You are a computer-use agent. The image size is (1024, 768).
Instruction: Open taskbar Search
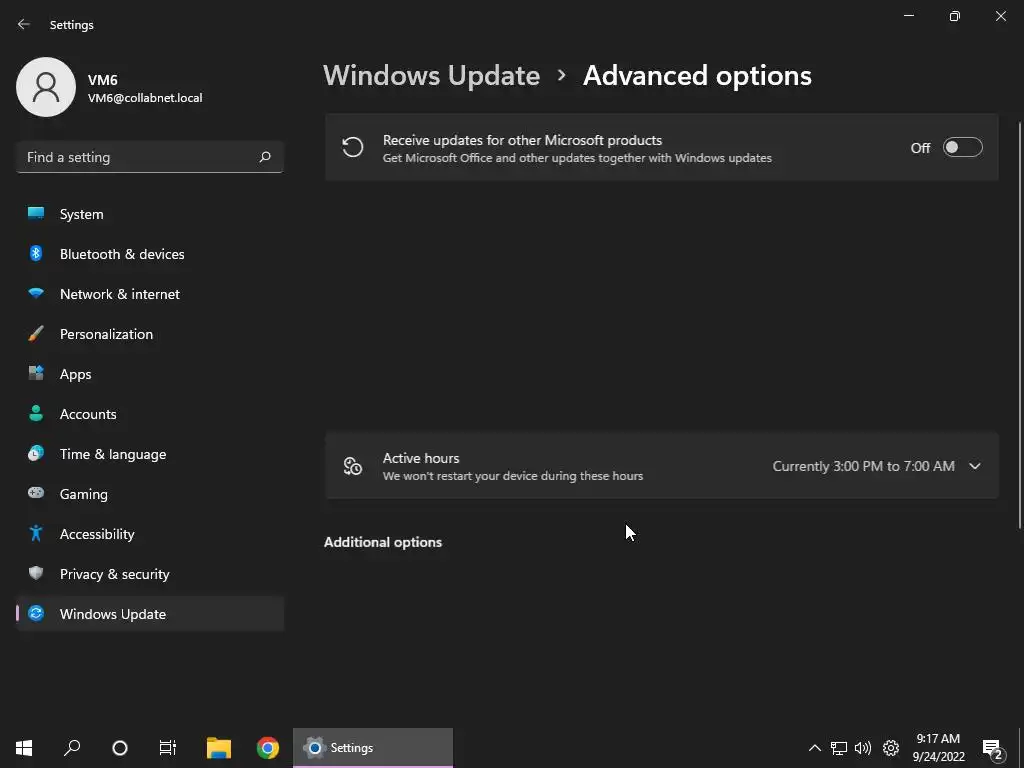tap(72, 748)
